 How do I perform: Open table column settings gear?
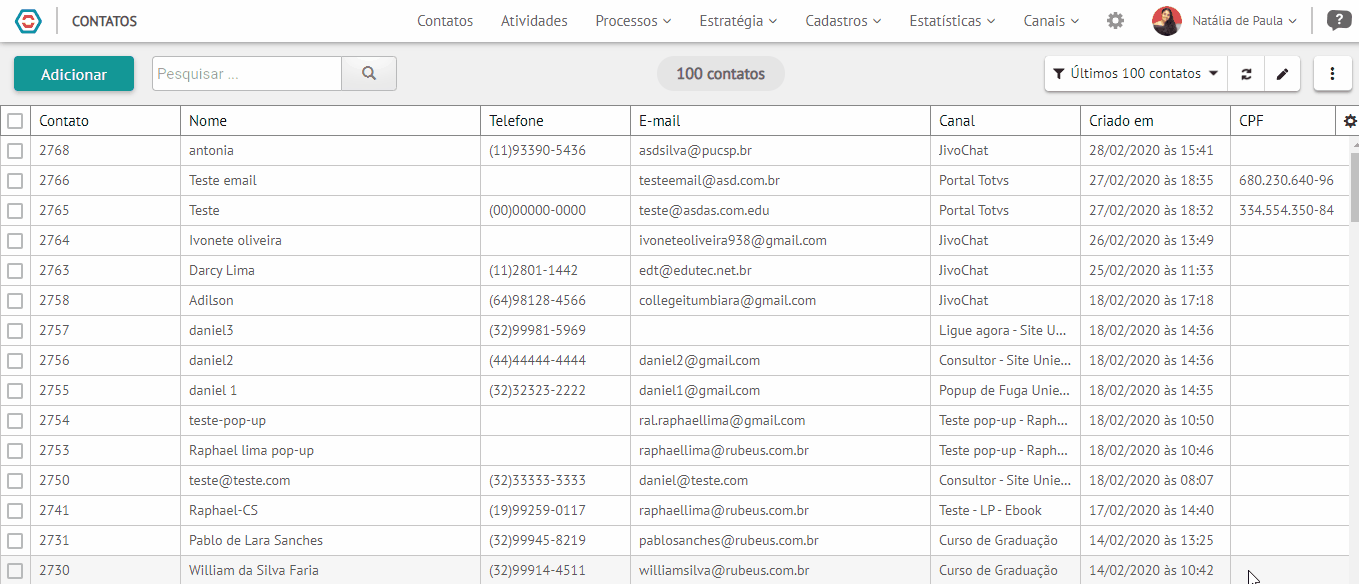pyautogui.click(x=1350, y=121)
